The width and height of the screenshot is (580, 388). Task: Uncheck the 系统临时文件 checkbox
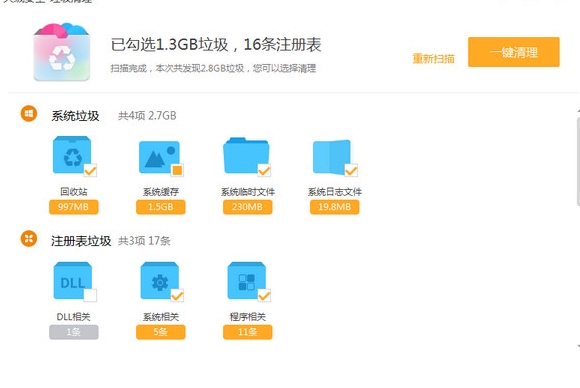pos(264,171)
